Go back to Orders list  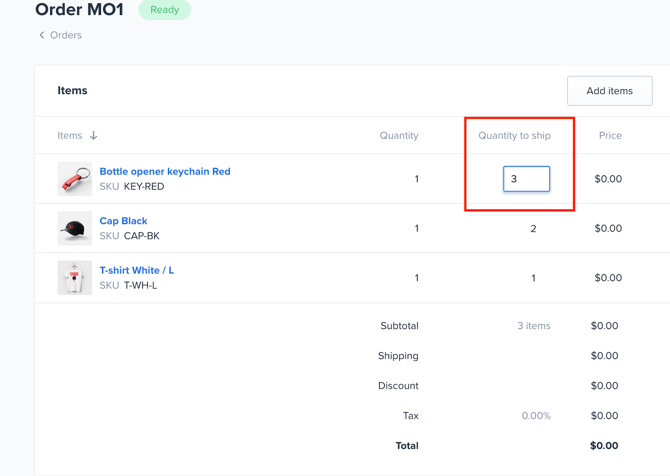[66, 35]
